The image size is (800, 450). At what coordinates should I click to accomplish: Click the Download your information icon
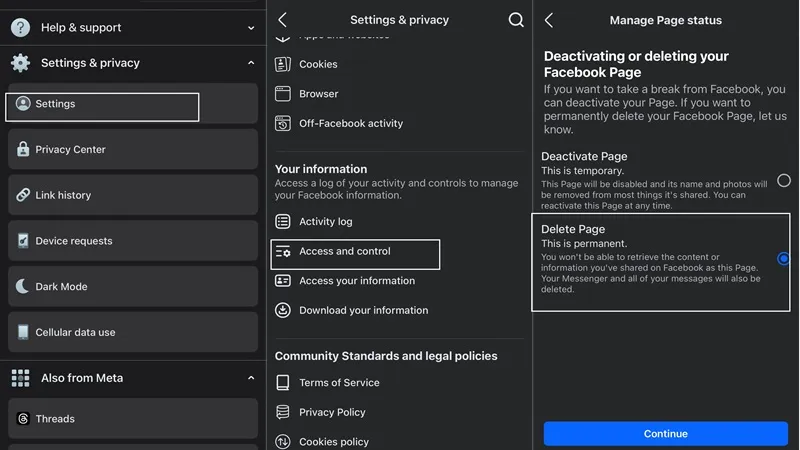(283, 310)
